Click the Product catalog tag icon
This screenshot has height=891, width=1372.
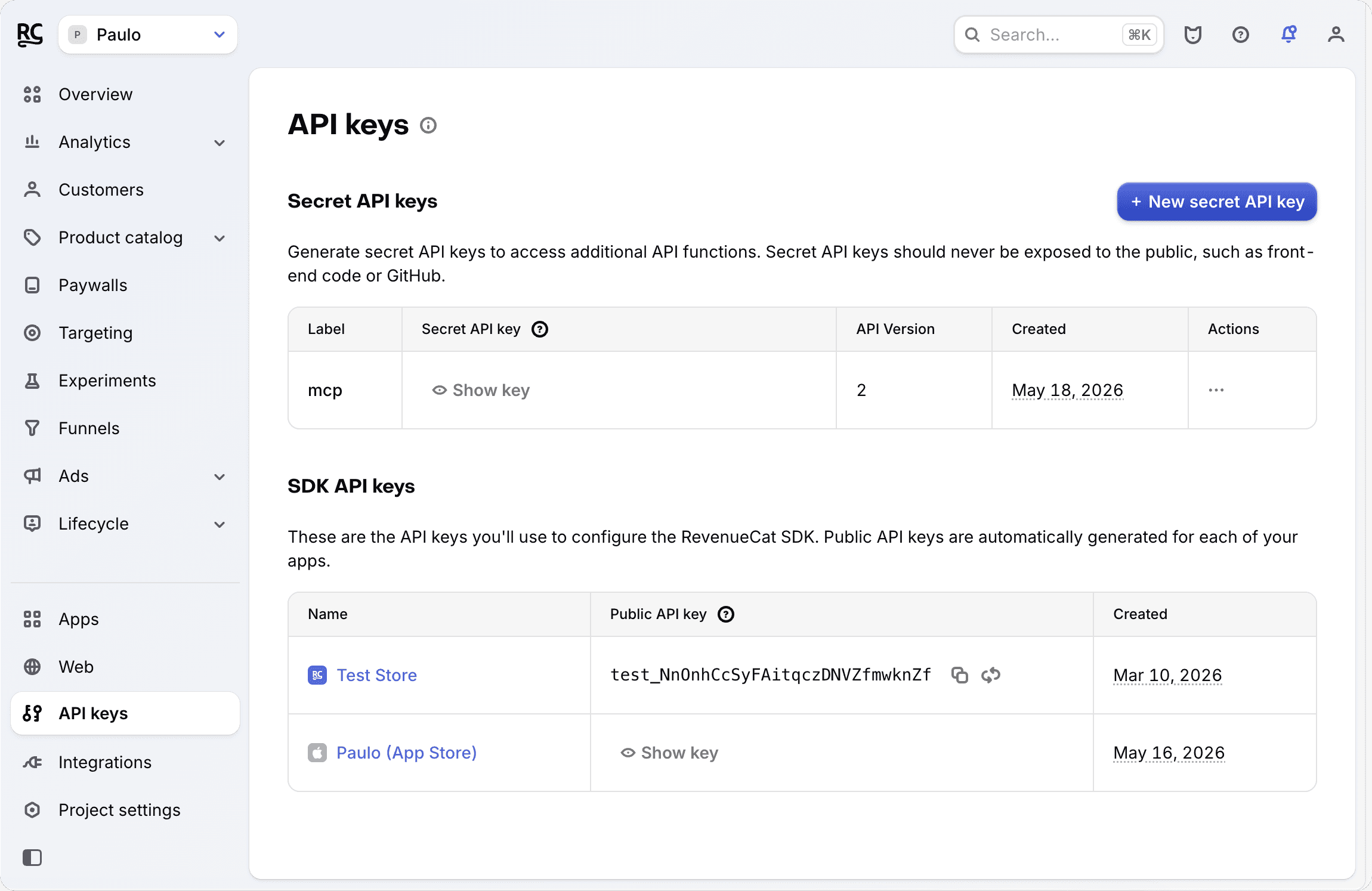pos(32,237)
